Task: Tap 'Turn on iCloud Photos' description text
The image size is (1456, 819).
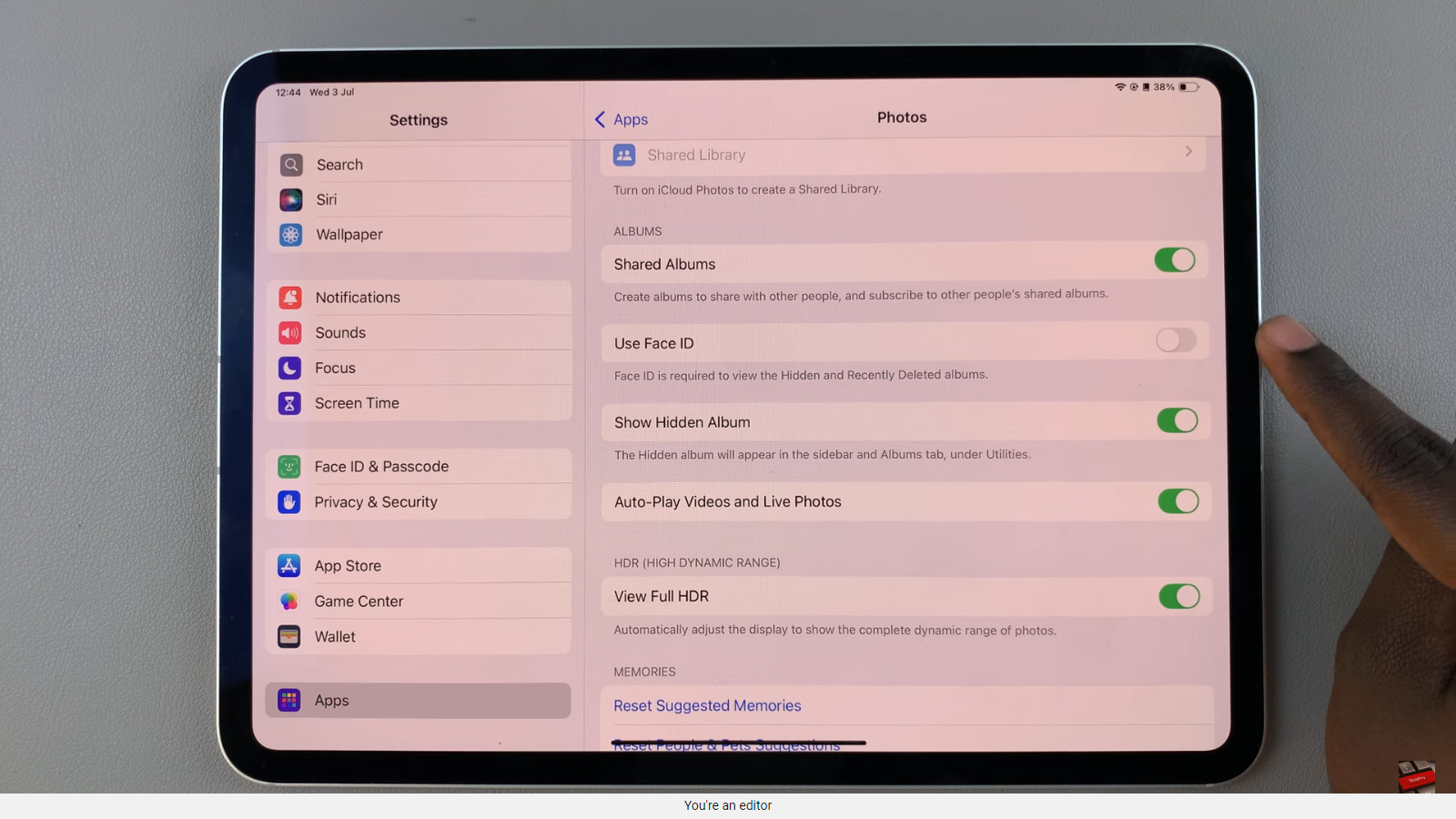Action: click(747, 189)
